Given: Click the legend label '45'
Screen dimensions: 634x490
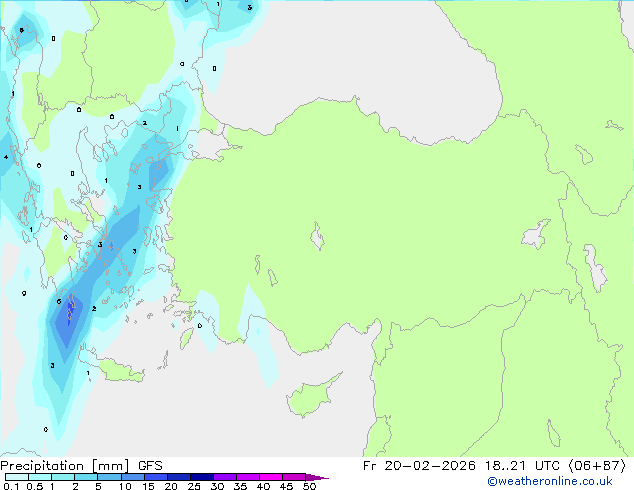Looking at the screenshot, I should click(286, 486).
